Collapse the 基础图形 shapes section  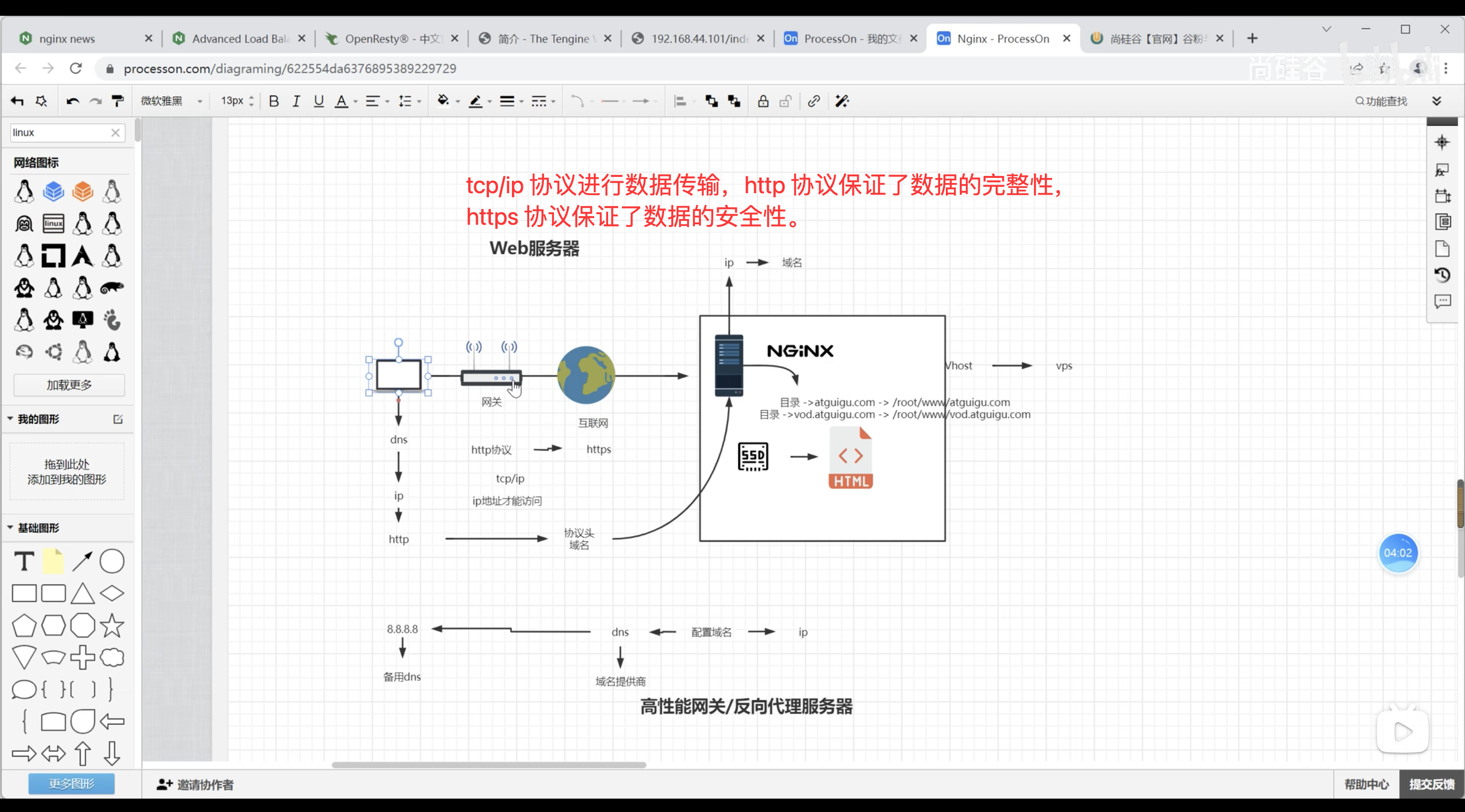point(10,527)
